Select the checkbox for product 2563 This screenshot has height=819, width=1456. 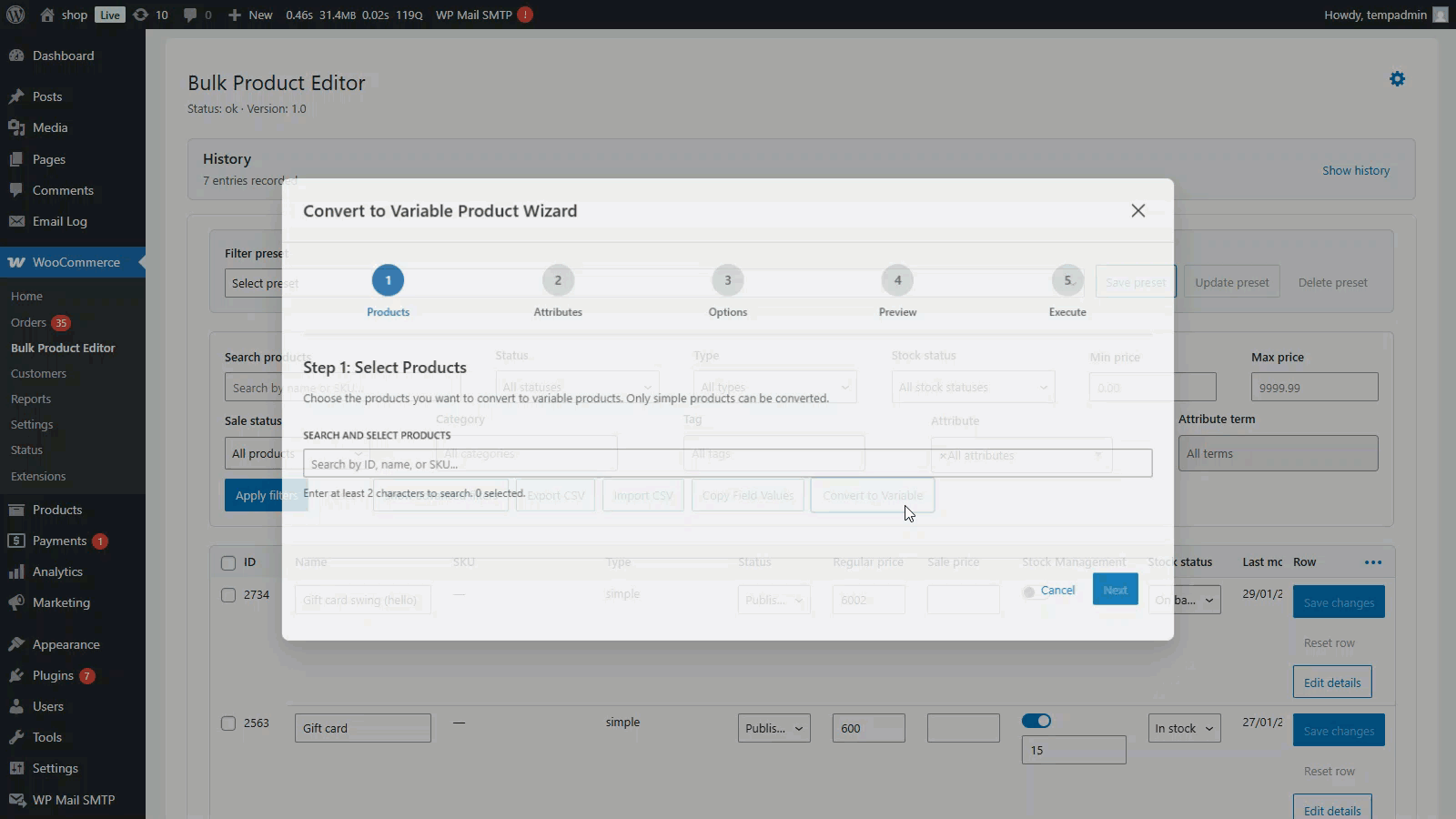[228, 723]
